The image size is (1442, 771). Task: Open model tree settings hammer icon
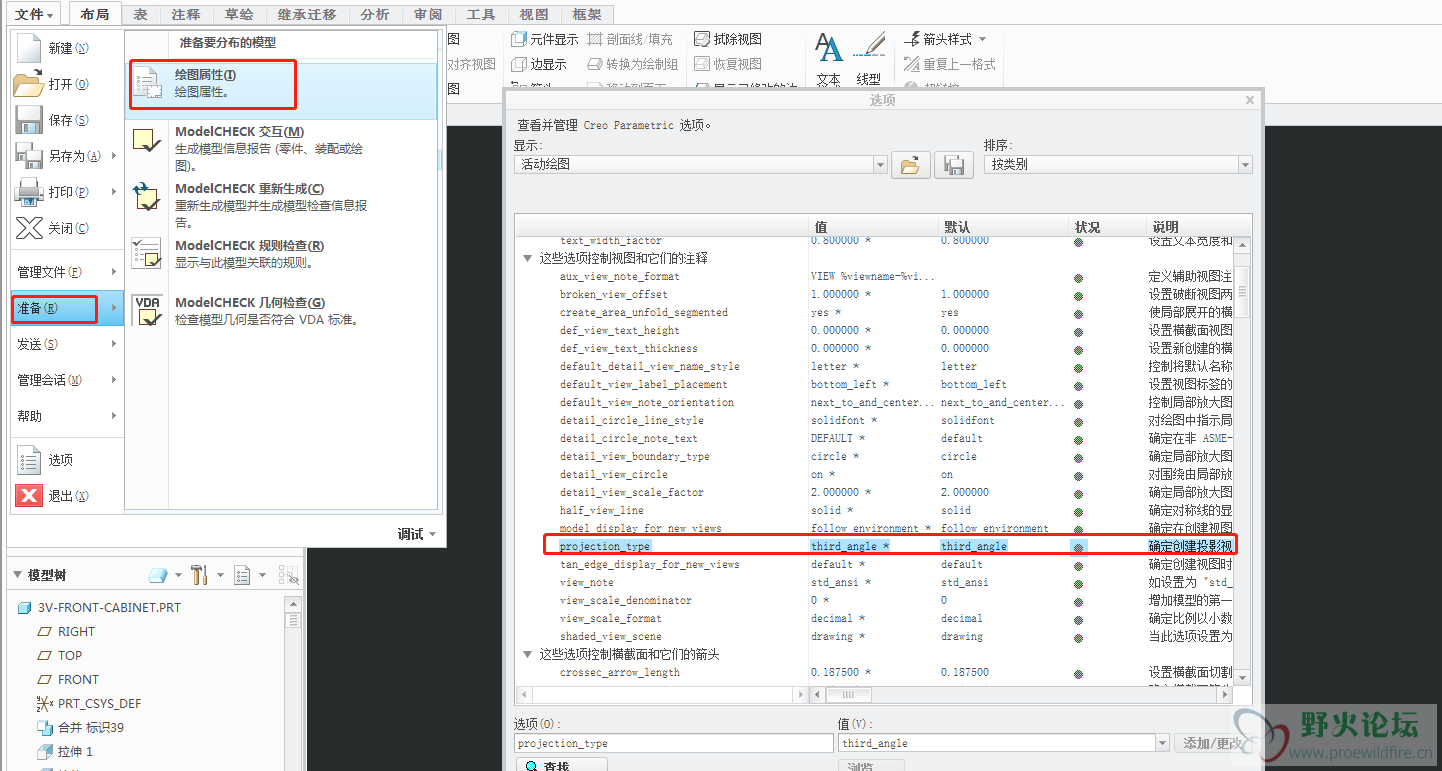coord(198,575)
